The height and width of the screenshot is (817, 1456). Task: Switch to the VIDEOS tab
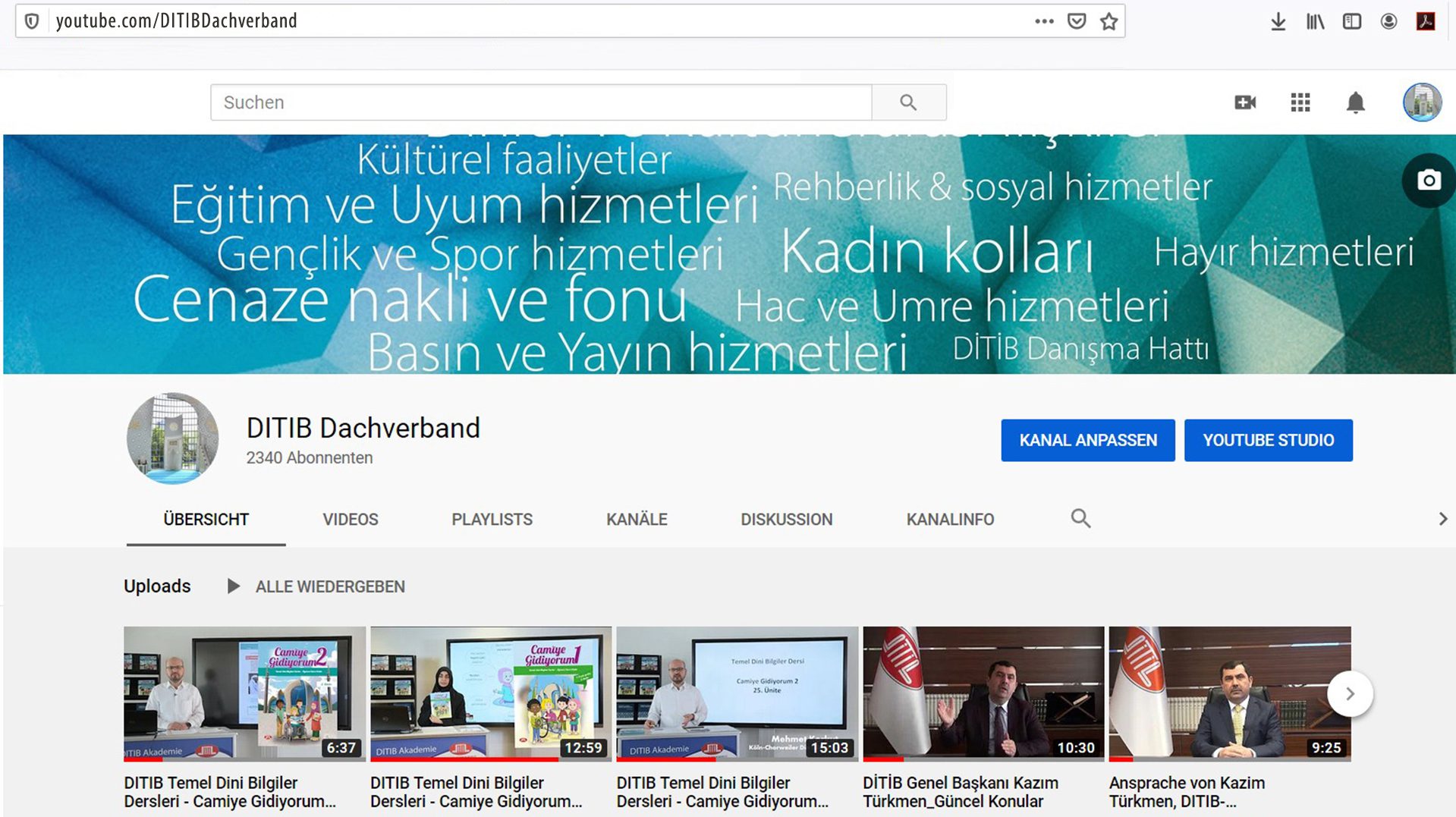tap(350, 519)
